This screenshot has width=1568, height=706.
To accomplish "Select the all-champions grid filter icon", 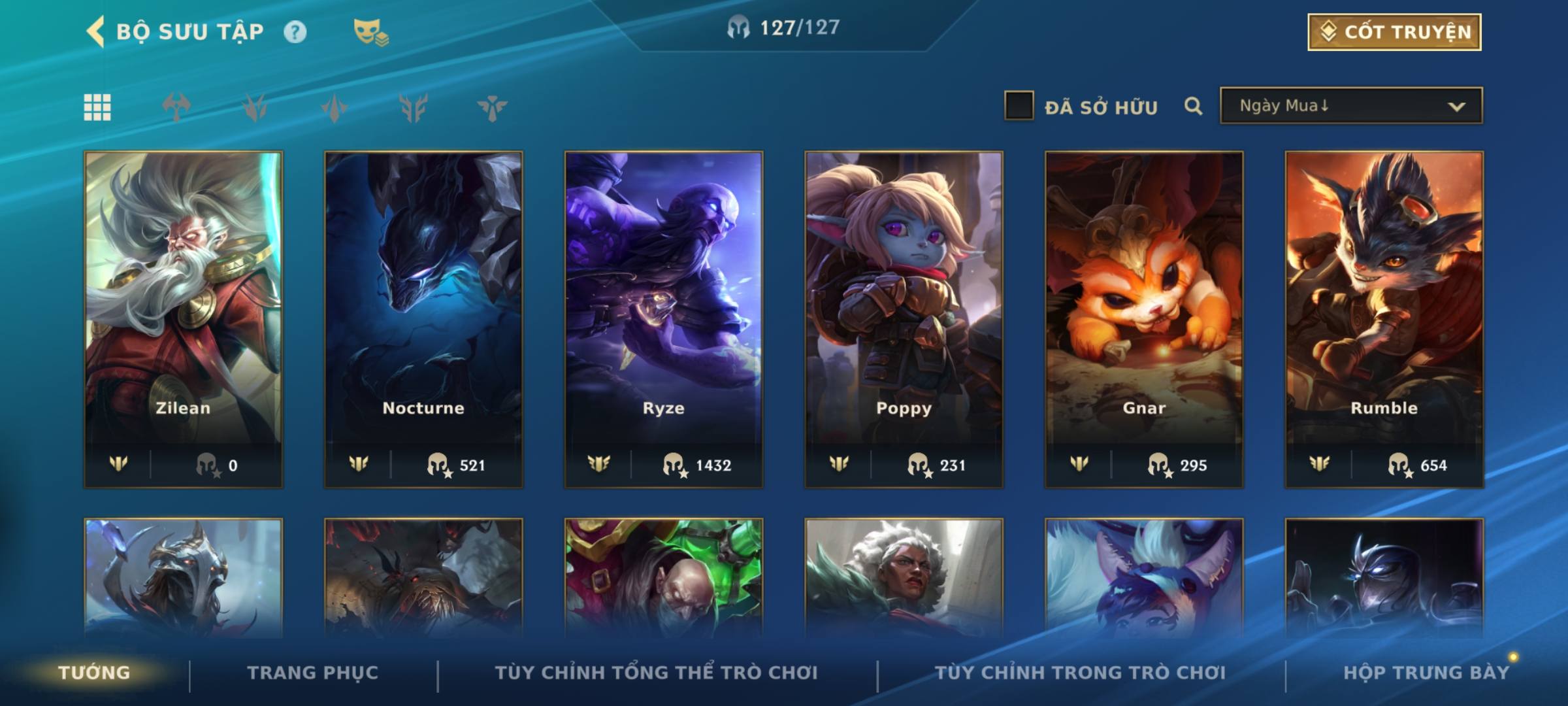I will coord(97,107).
